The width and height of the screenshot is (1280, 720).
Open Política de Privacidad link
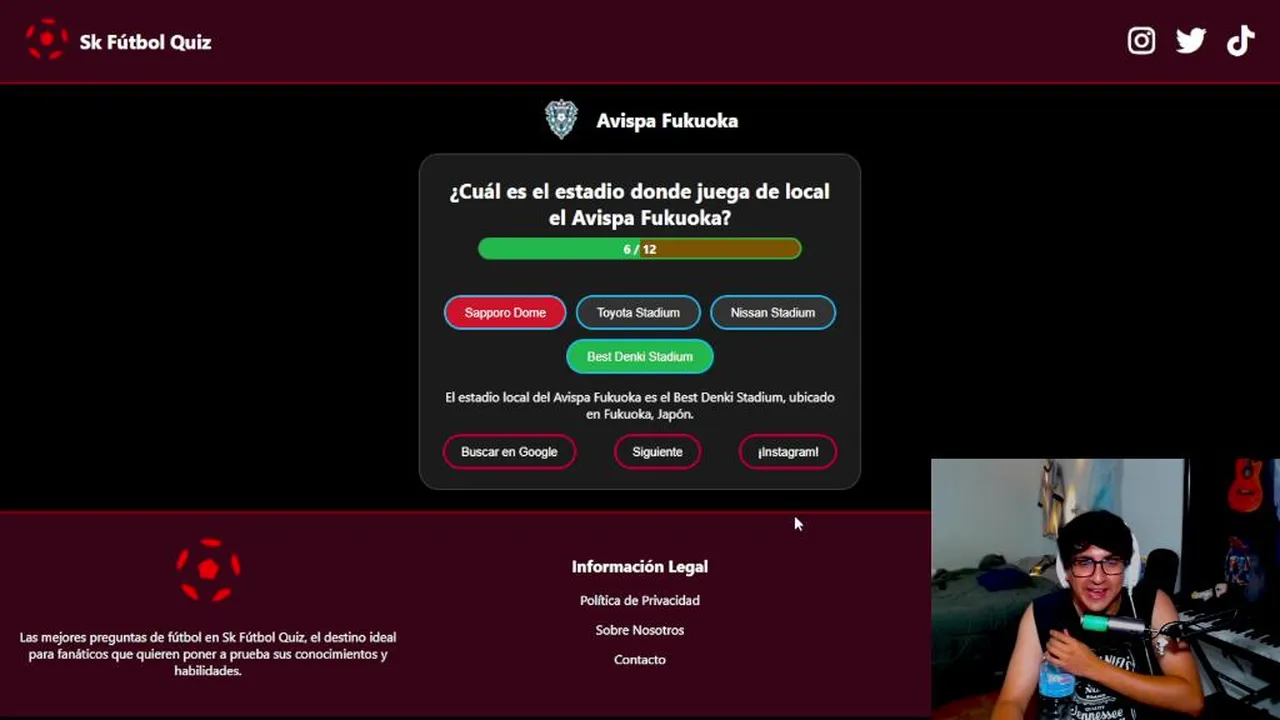[640, 601]
